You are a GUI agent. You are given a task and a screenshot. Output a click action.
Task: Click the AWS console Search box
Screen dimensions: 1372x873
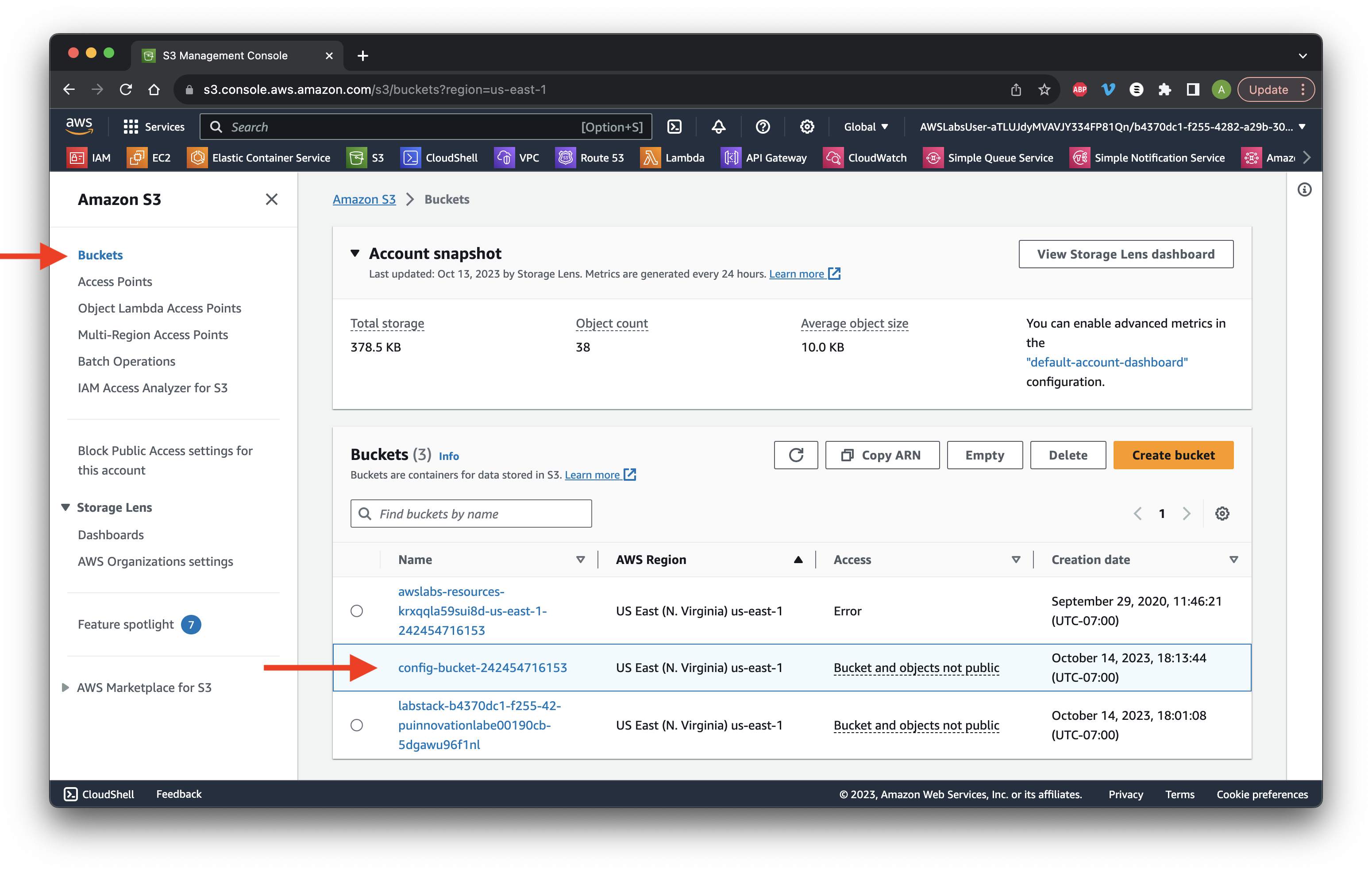click(x=426, y=127)
